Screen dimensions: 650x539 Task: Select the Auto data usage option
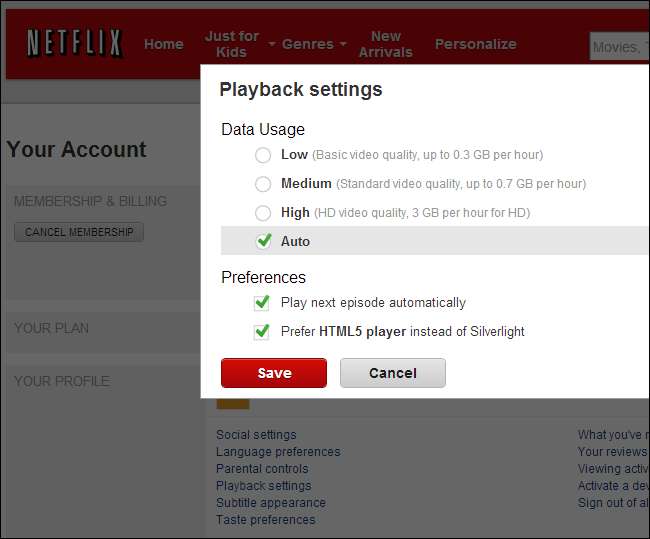coord(264,241)
